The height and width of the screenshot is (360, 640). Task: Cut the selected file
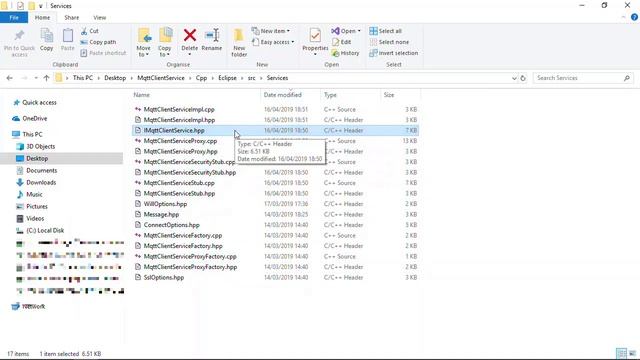tap(90, 31)
